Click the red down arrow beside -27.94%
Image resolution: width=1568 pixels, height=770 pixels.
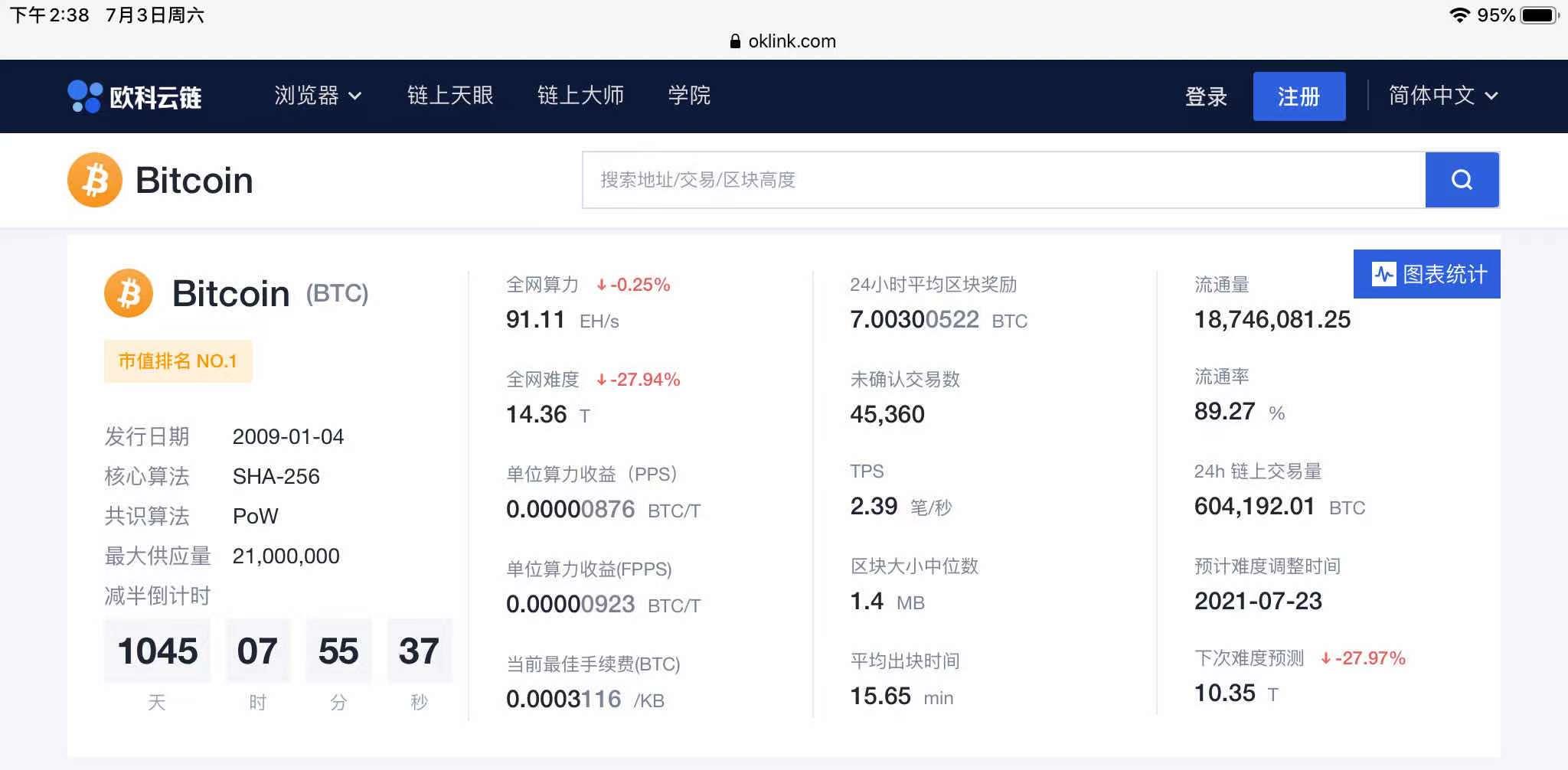(602, 380)
